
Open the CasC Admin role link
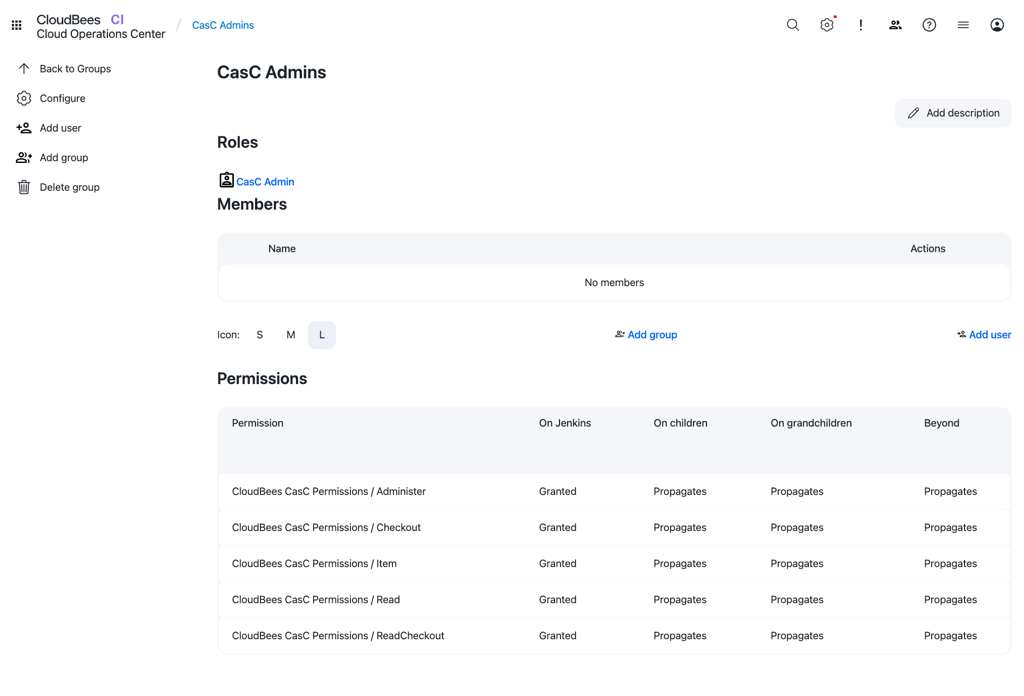coord(265,182)
